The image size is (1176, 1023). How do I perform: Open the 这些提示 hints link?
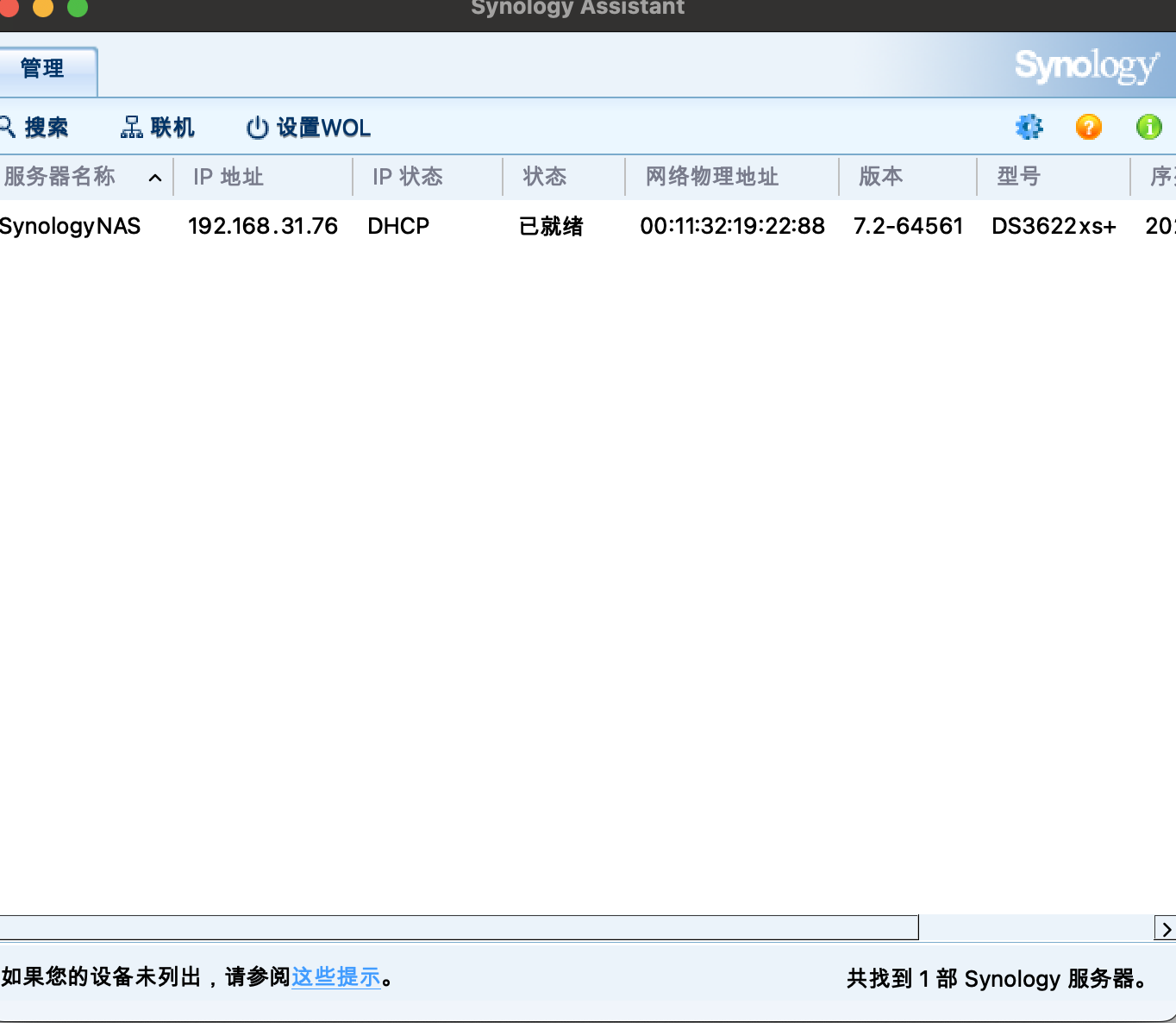336,977
